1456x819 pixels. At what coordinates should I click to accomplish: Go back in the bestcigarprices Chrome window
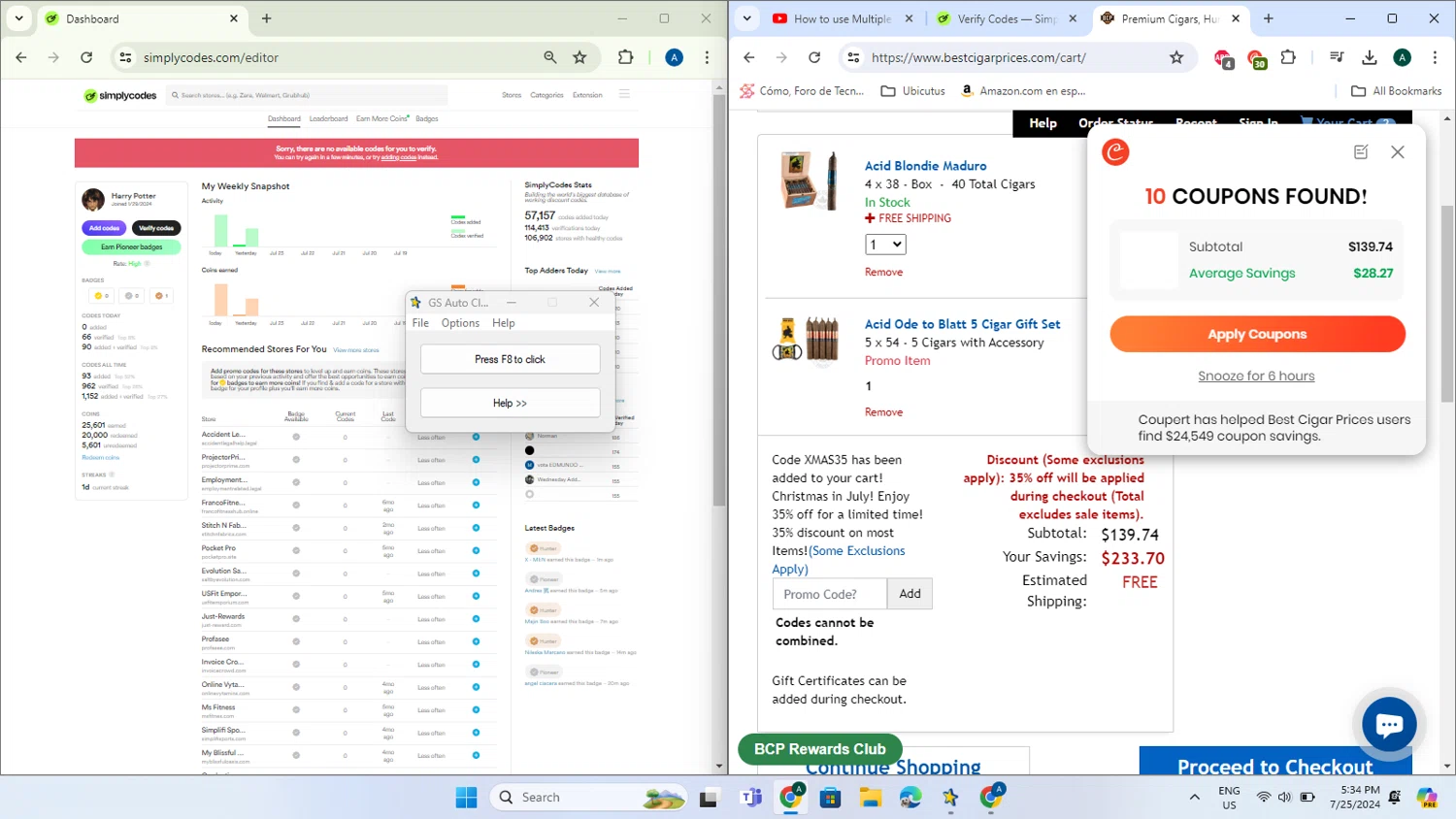click(749, 57)
